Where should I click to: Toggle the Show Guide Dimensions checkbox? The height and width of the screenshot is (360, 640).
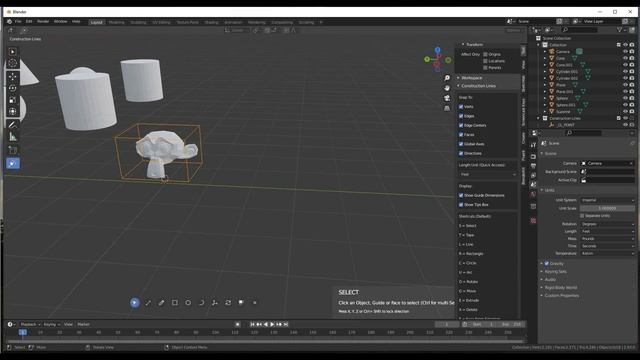pos(461,195)
